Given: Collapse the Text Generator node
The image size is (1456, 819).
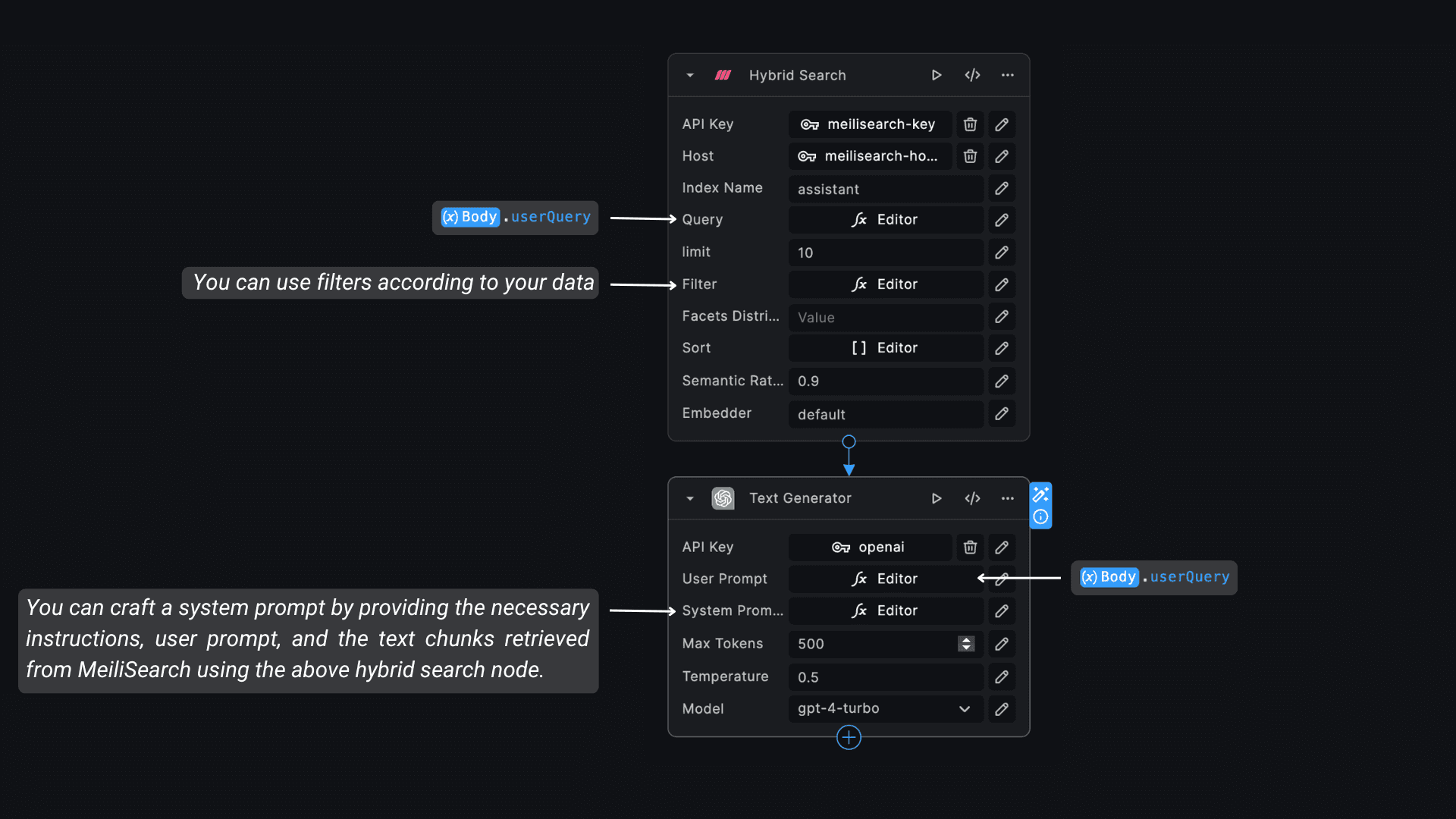Looking at the screenshot, I should pos(690,498).
